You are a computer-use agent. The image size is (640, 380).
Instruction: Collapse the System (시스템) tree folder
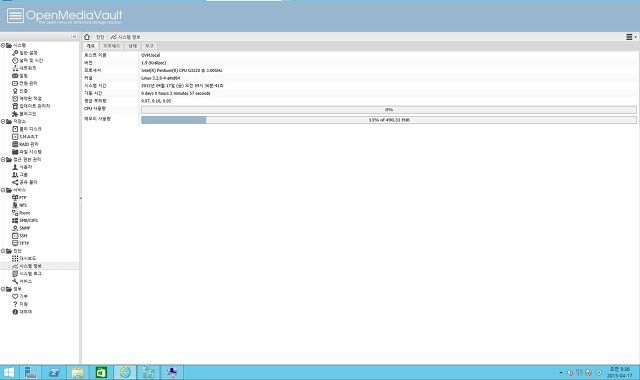tap(3, 45)
